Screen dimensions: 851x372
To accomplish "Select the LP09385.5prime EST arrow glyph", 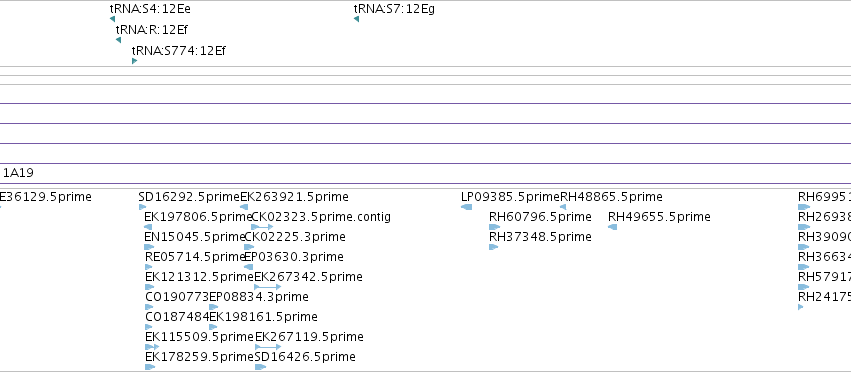I will pyautogui.click(x=466, y=207).
